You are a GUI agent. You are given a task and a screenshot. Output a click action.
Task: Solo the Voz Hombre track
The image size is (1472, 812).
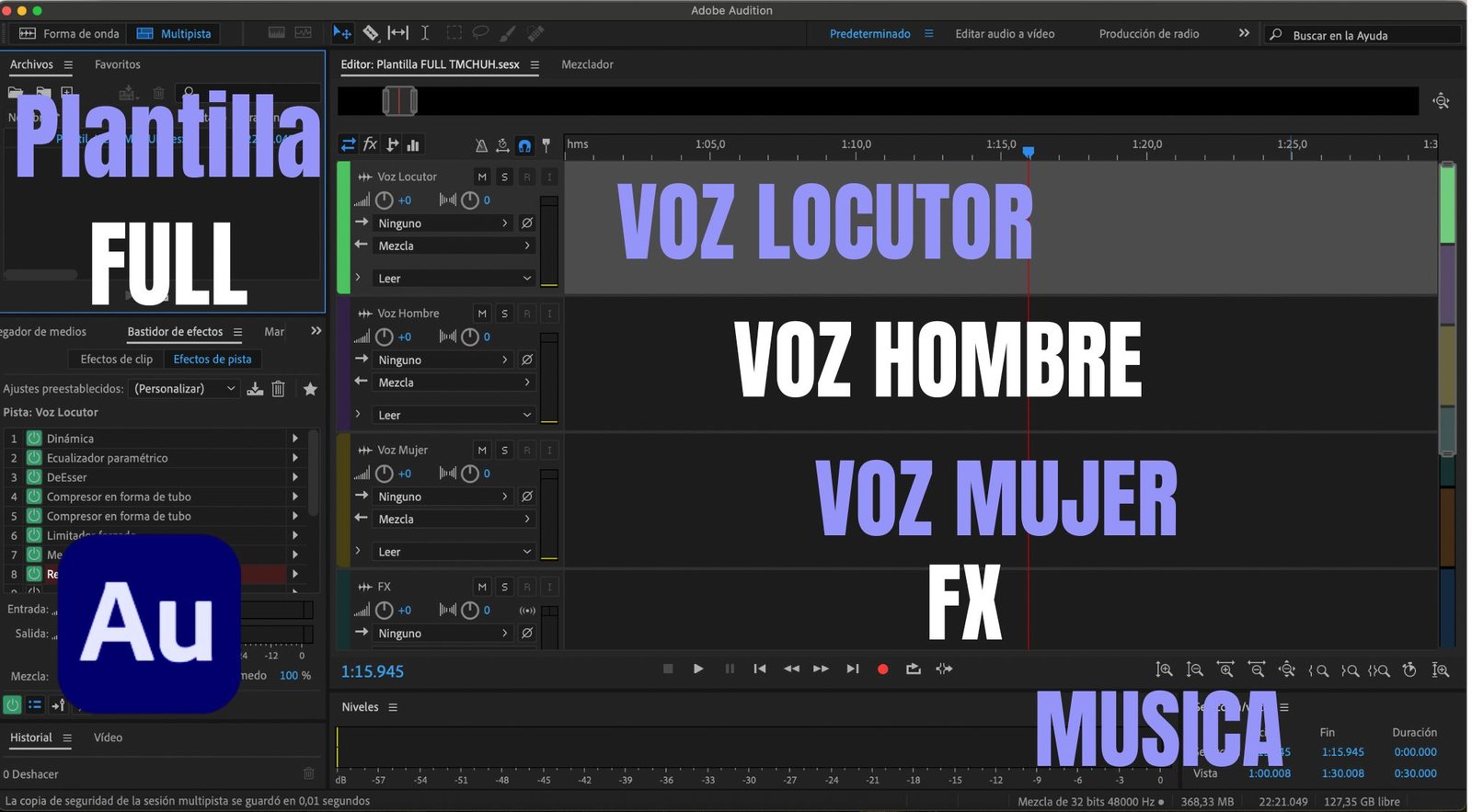(504, 314)
